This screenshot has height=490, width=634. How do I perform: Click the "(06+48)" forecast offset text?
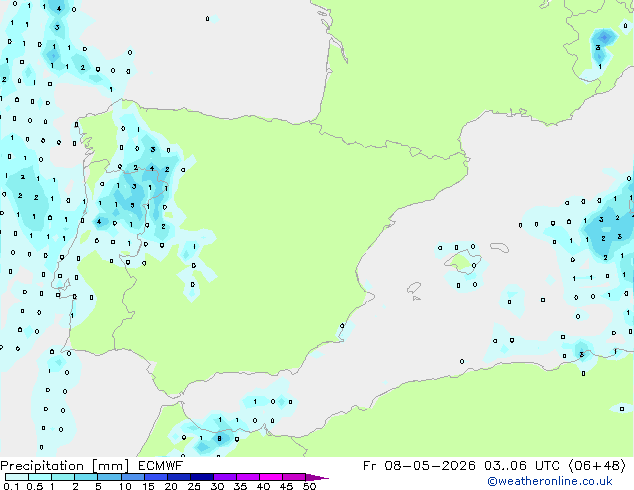pyautogui.click(x=597, y=466)
